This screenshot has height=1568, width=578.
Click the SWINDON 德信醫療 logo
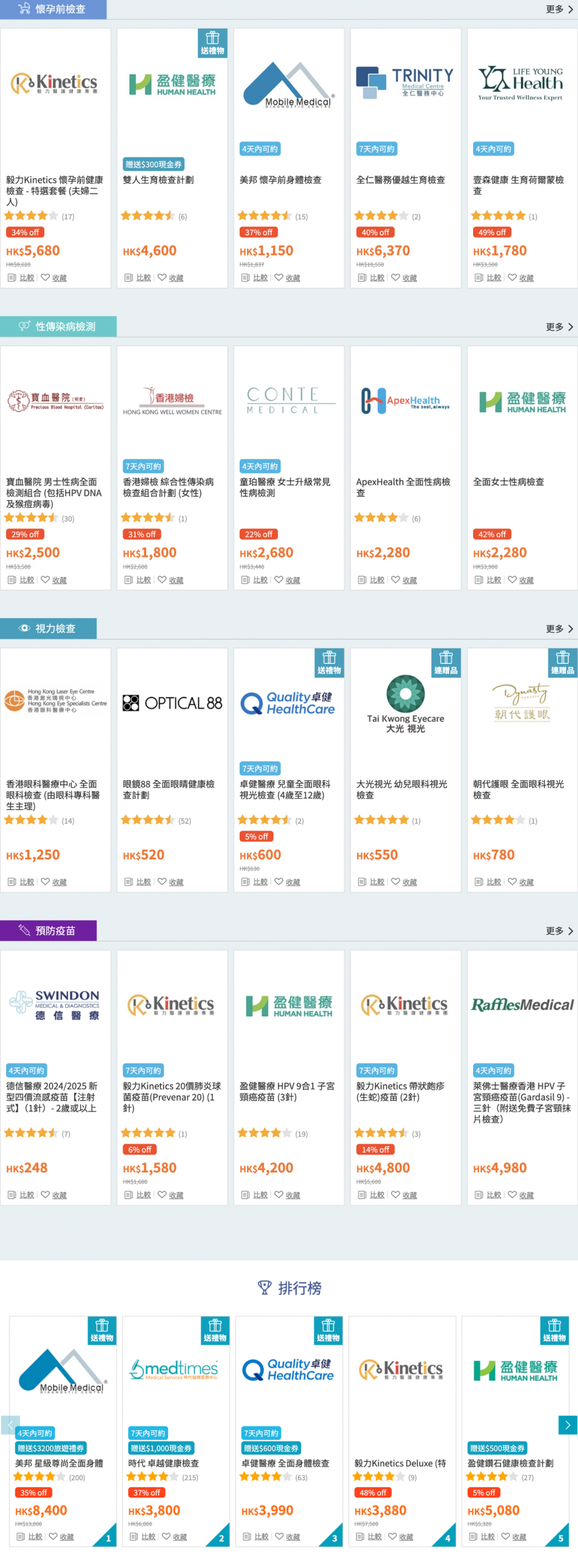(55, 1005)
